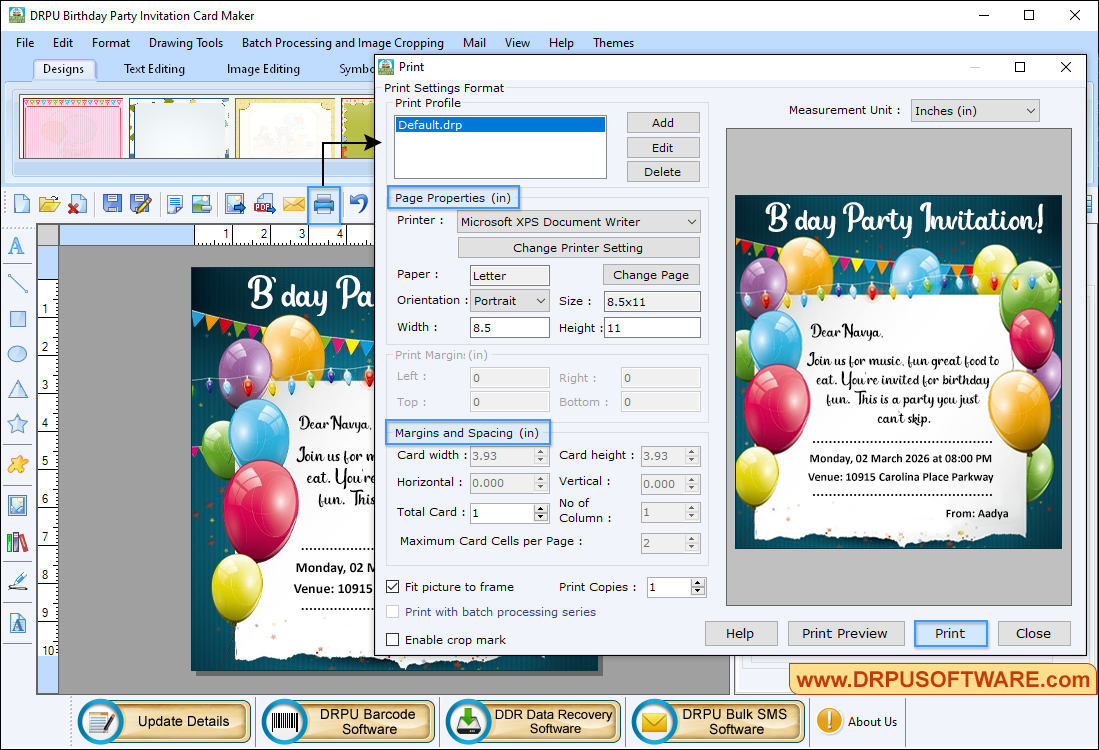Click the Print Preview button

[x=845, y=633]
